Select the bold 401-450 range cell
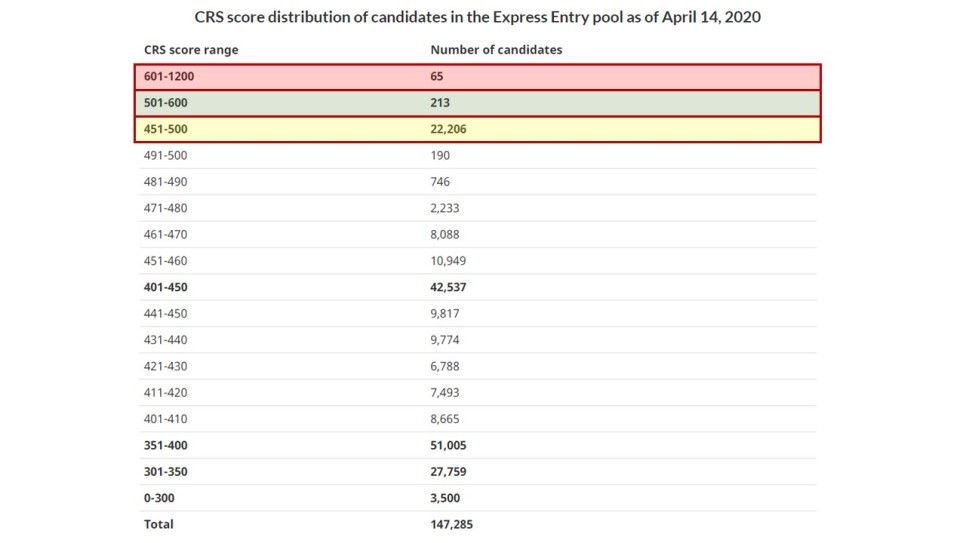This screenshot has width=966, height=543. coord(165,287)
